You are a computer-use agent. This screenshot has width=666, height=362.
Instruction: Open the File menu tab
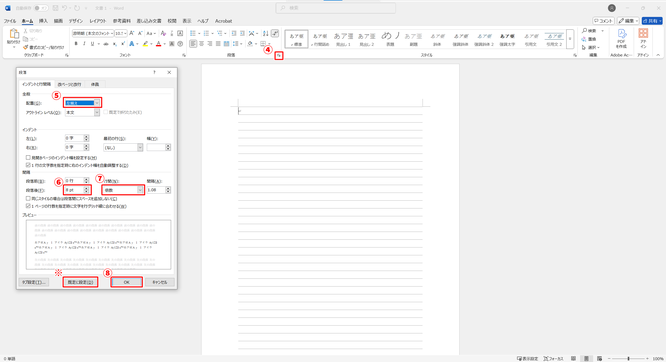pyautogui.click(x=10, y=21)
